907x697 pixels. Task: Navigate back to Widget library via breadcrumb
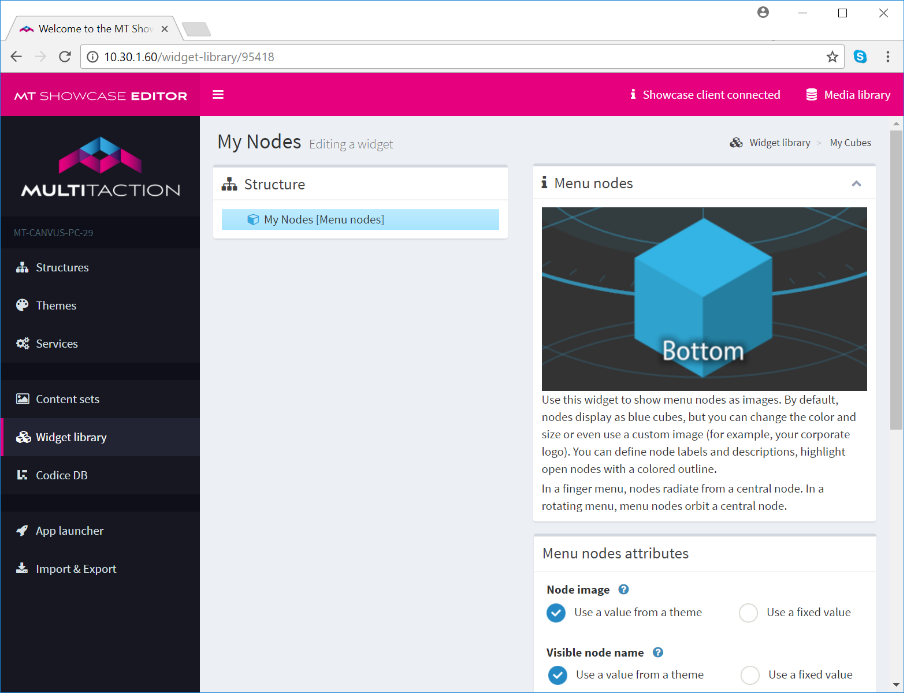(779, 142)
